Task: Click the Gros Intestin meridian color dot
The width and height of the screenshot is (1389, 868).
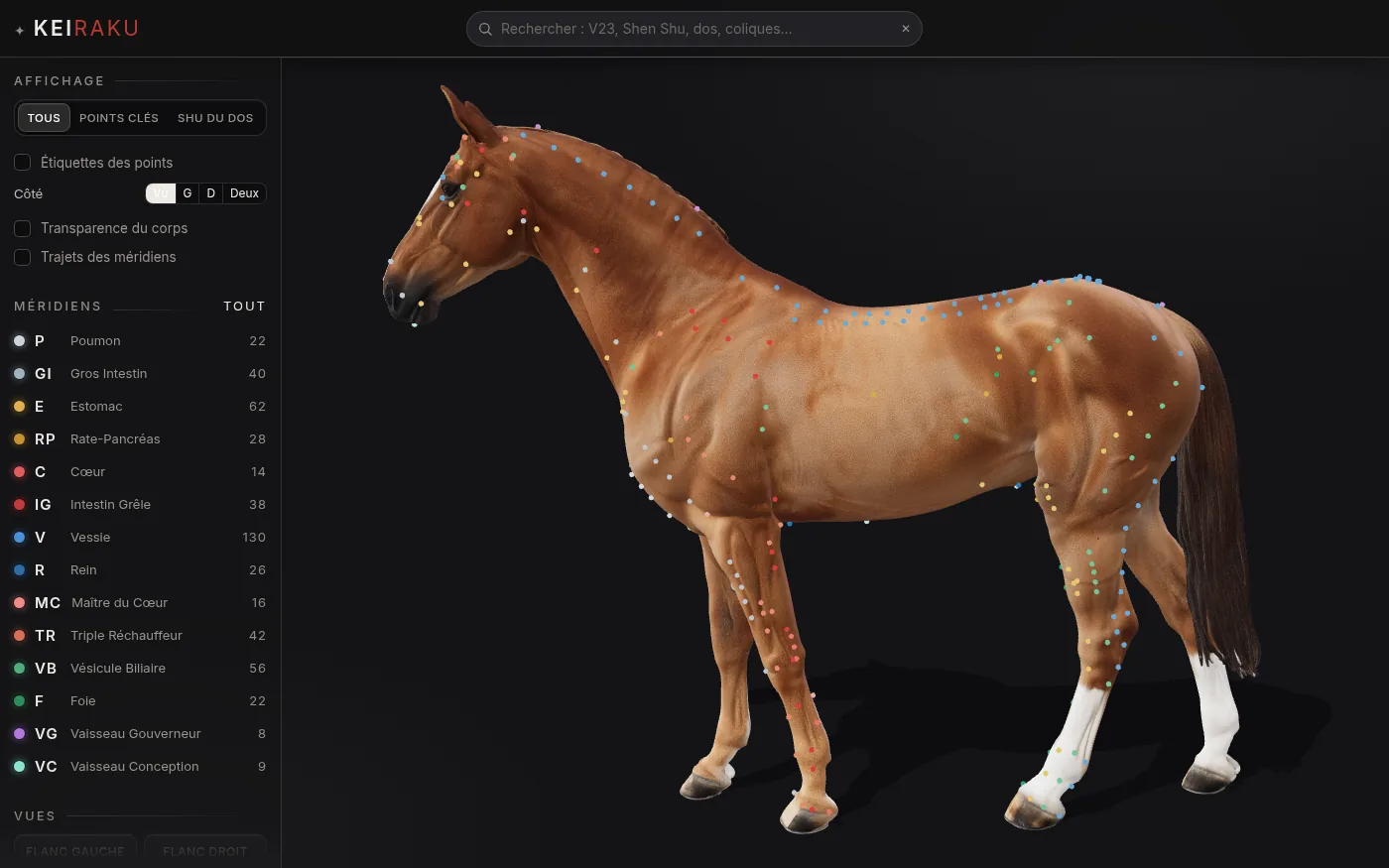Action: tap(19, 374)
